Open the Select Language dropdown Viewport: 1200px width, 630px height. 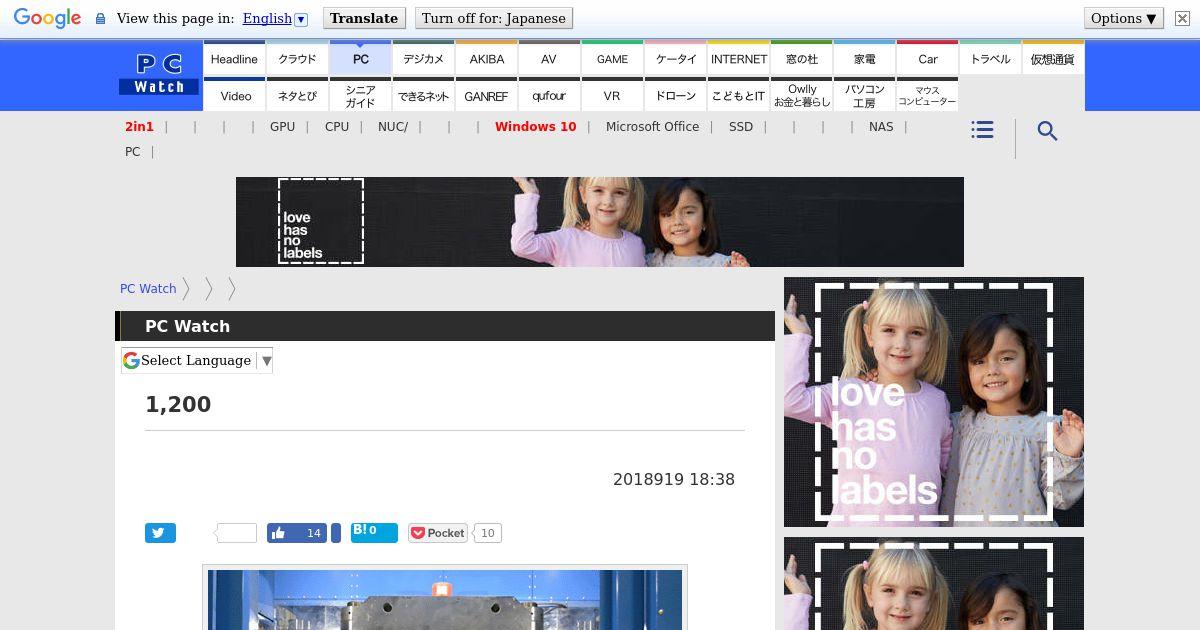click(197, 361)
